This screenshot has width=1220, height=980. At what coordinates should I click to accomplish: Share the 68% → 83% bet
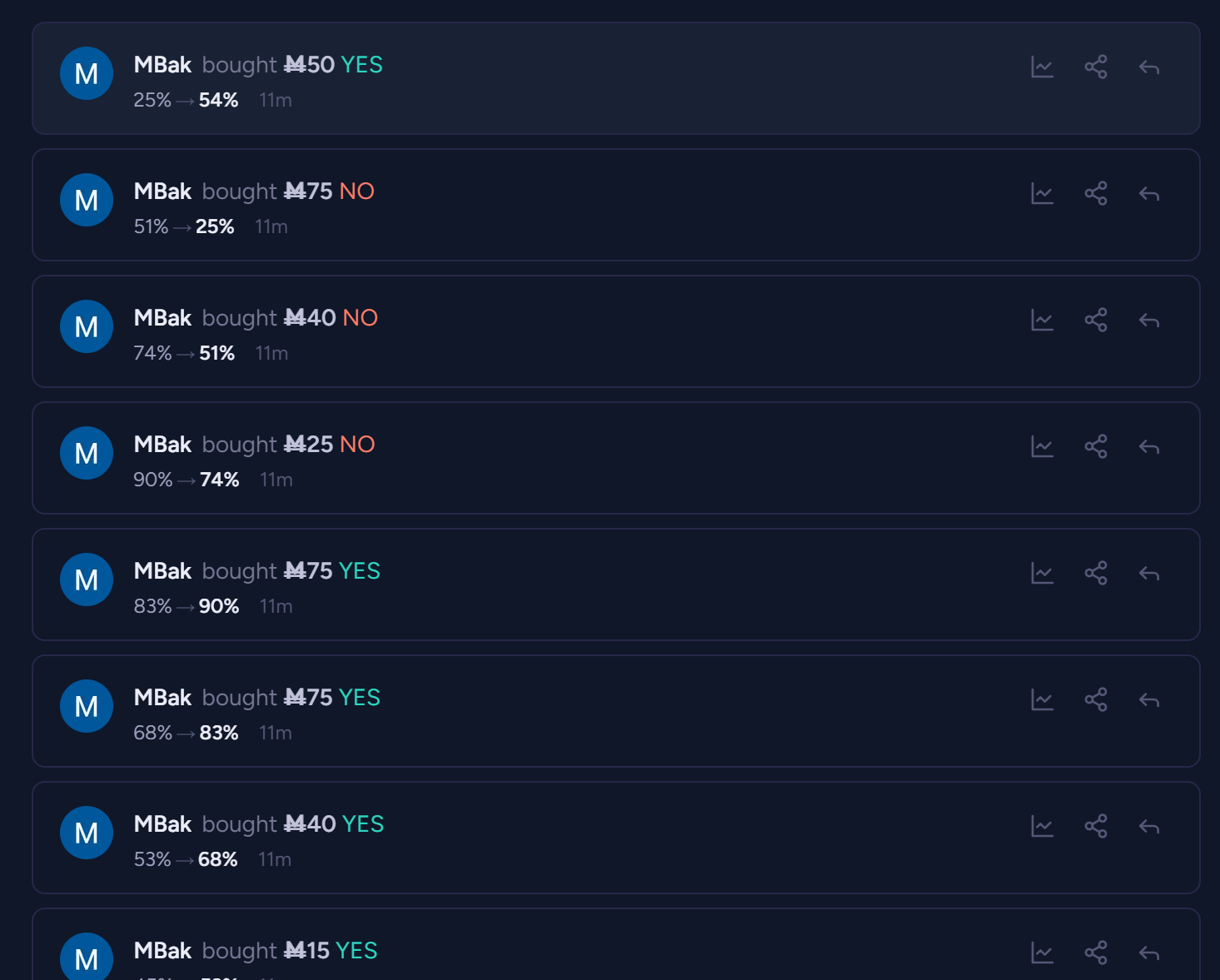tap(1096, 699)
